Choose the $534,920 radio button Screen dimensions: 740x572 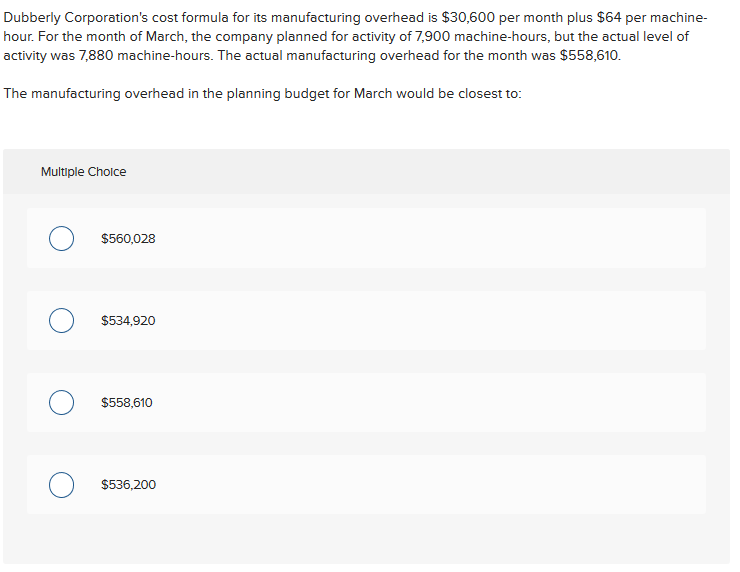[x=62, y=321]
